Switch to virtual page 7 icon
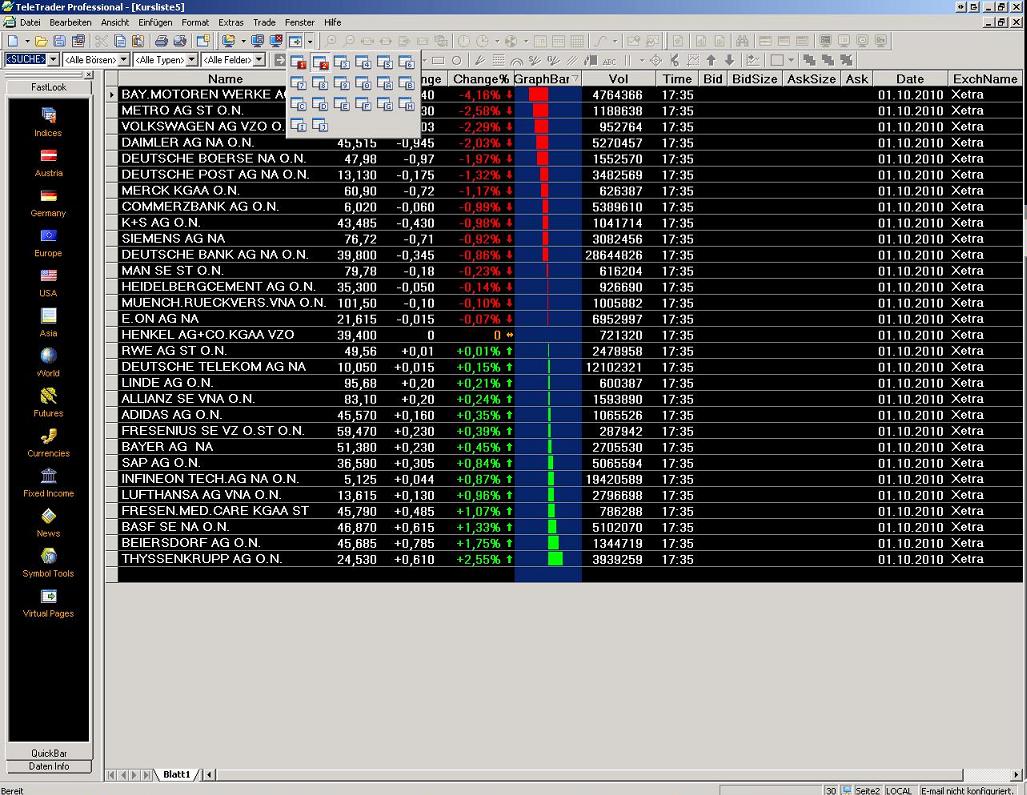 tap(298, 84)
